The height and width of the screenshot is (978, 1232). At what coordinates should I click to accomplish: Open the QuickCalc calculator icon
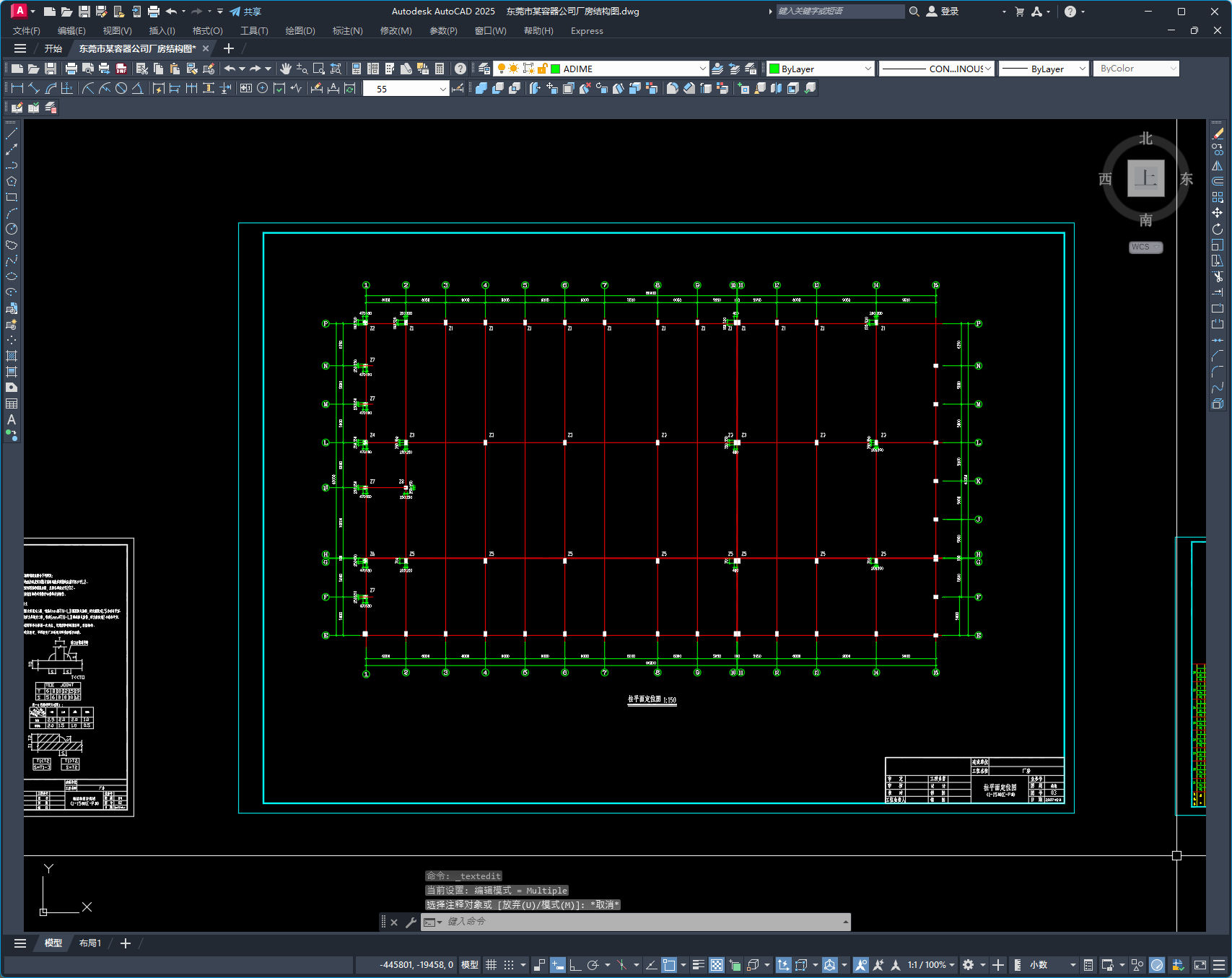[x=440, y=69]
